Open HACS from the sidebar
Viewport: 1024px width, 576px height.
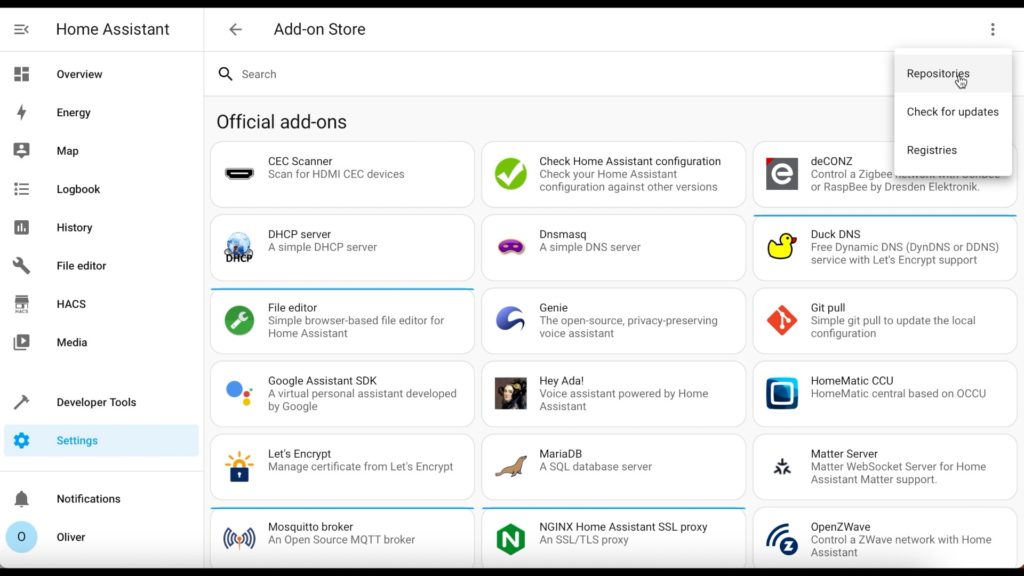click(101, 304)
